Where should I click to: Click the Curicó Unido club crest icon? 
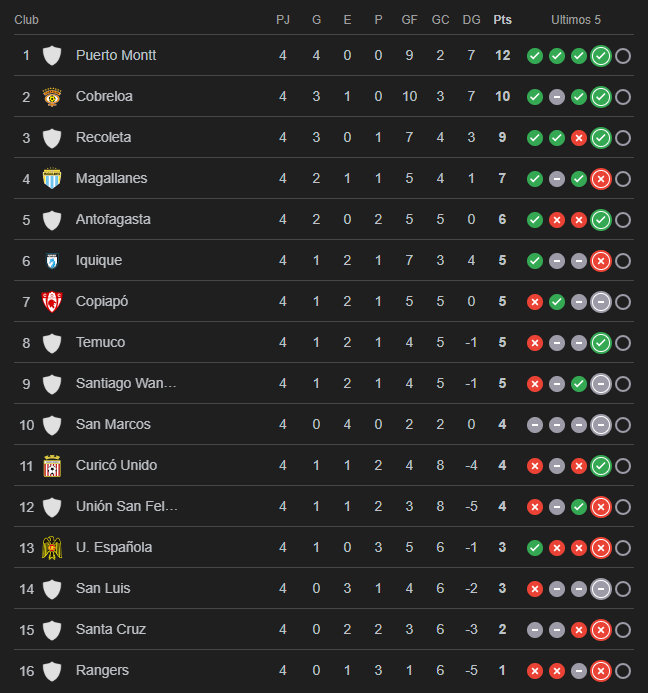pos(52,466)
